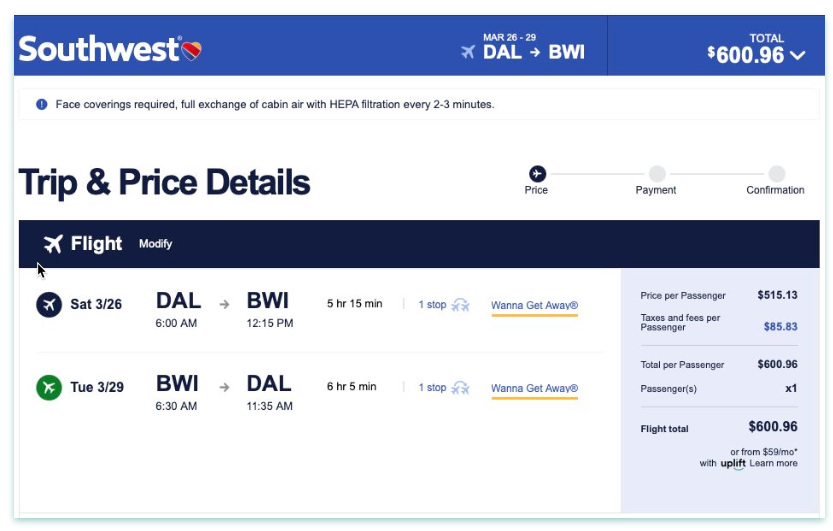Click the Payment step circle
Screen dimensions: 833x531
[656, 174]
